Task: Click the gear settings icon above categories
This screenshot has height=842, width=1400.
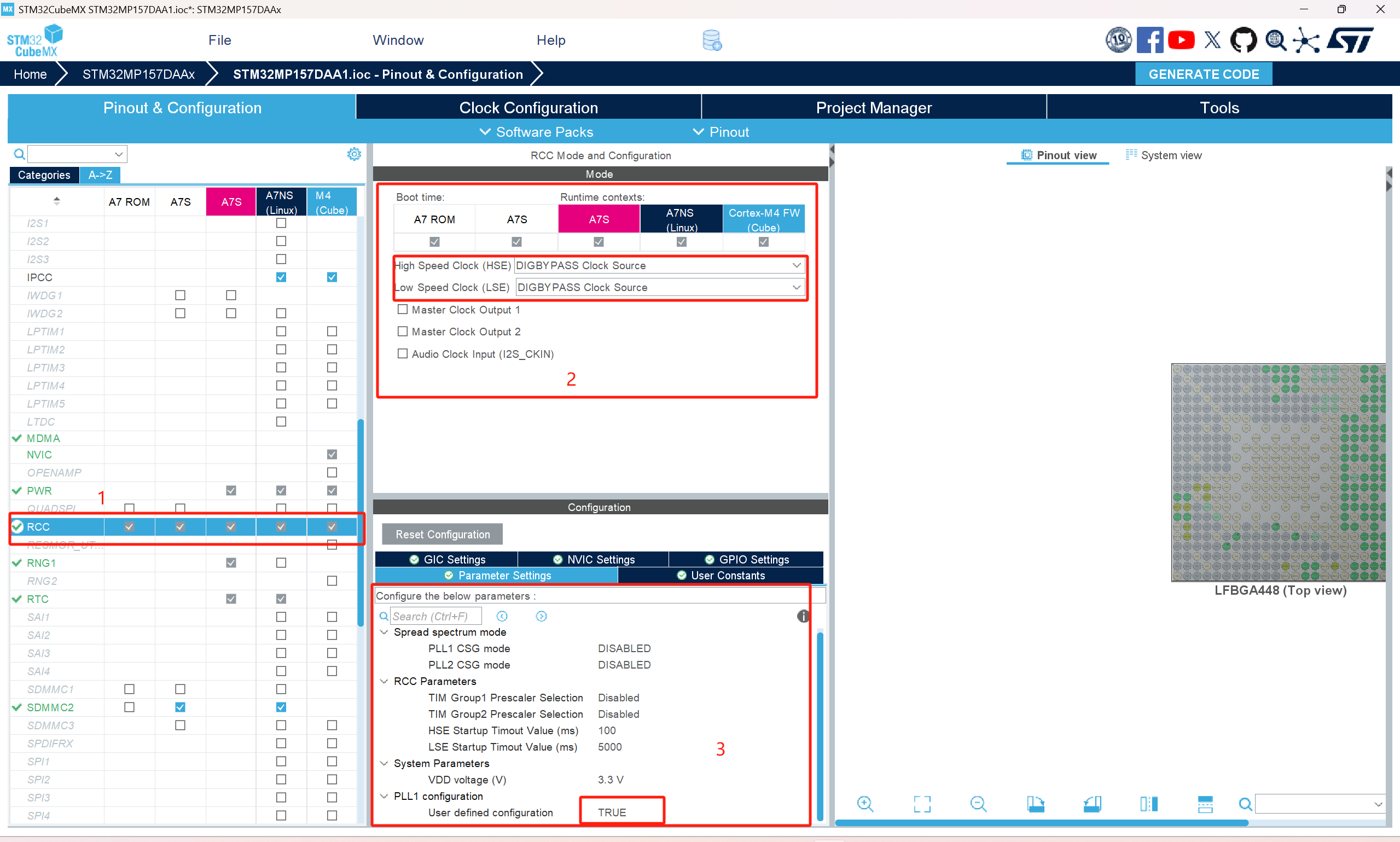Action: click(354, 154)
